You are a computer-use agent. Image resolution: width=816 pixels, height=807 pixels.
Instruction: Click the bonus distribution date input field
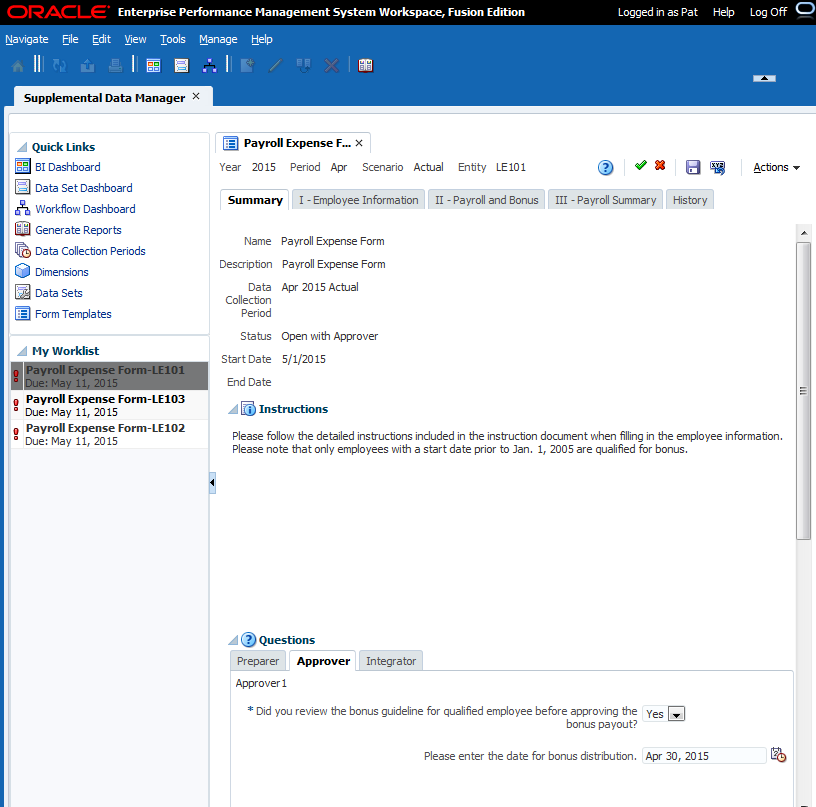tap(704, 755)
